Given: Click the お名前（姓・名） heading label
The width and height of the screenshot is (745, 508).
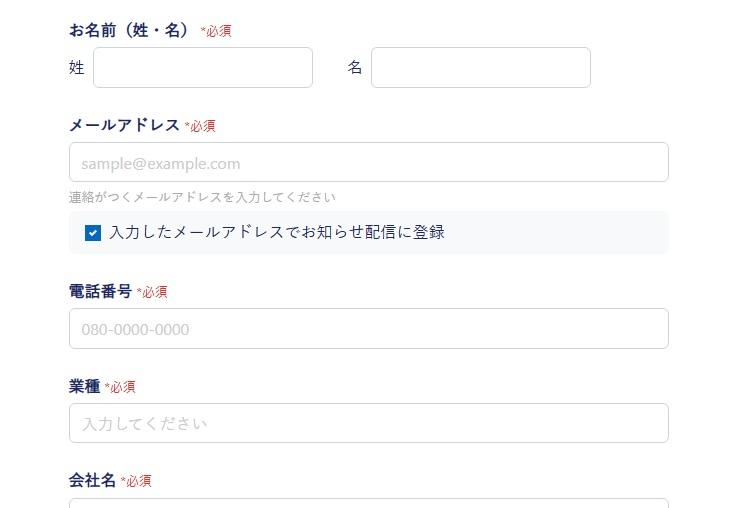Looking at the screenshot, I should click(x=129, y=30).
